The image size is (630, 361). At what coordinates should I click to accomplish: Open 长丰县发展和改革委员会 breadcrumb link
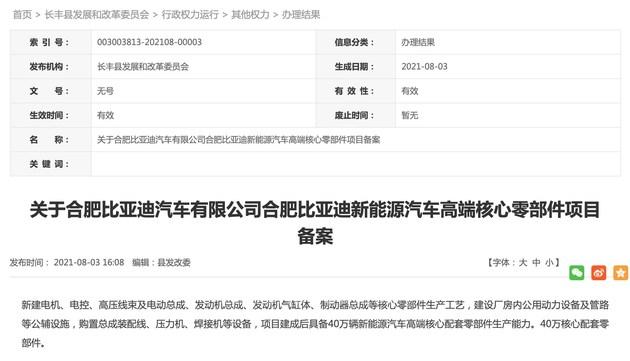pos(96,15)
